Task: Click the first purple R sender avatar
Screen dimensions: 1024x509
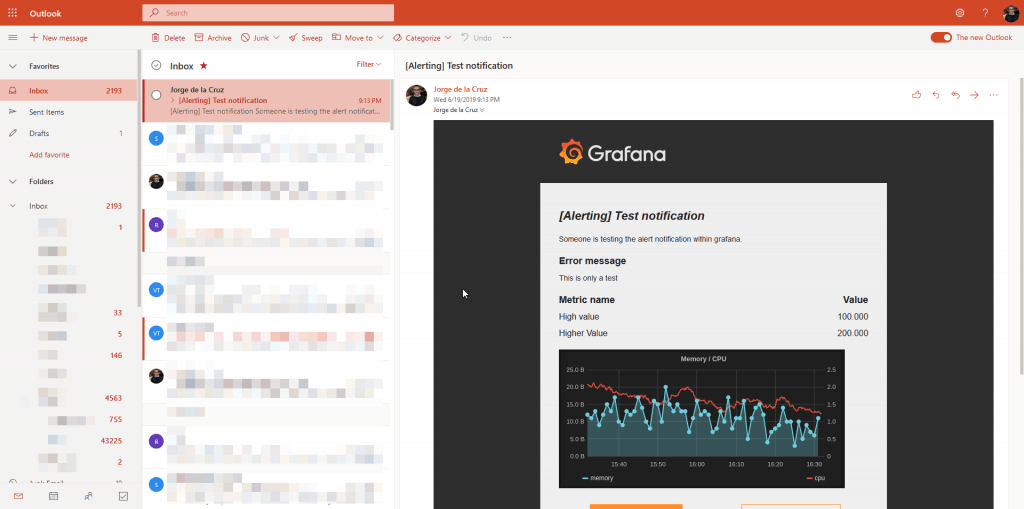Action: (x=156, y=225)
